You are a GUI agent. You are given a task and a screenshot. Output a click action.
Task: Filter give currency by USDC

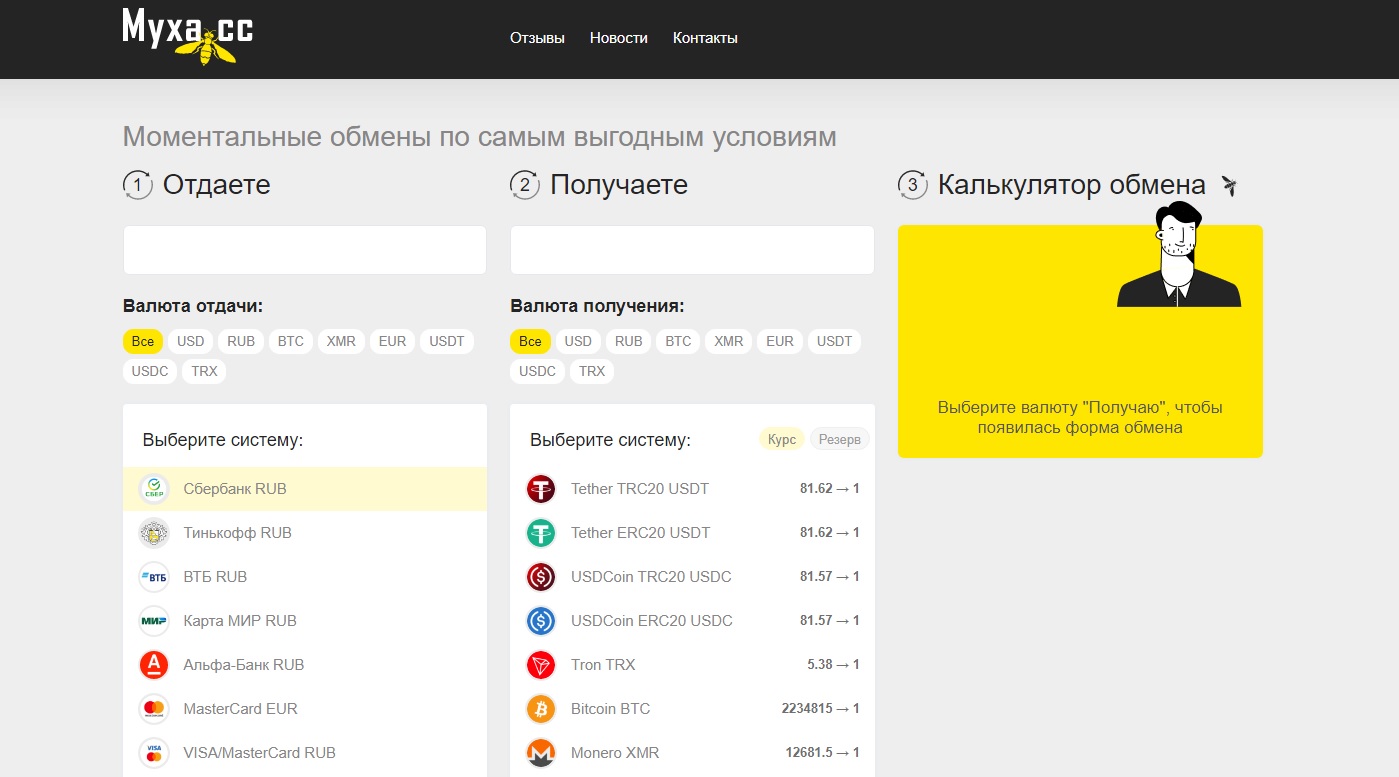(x=150, y=371)
